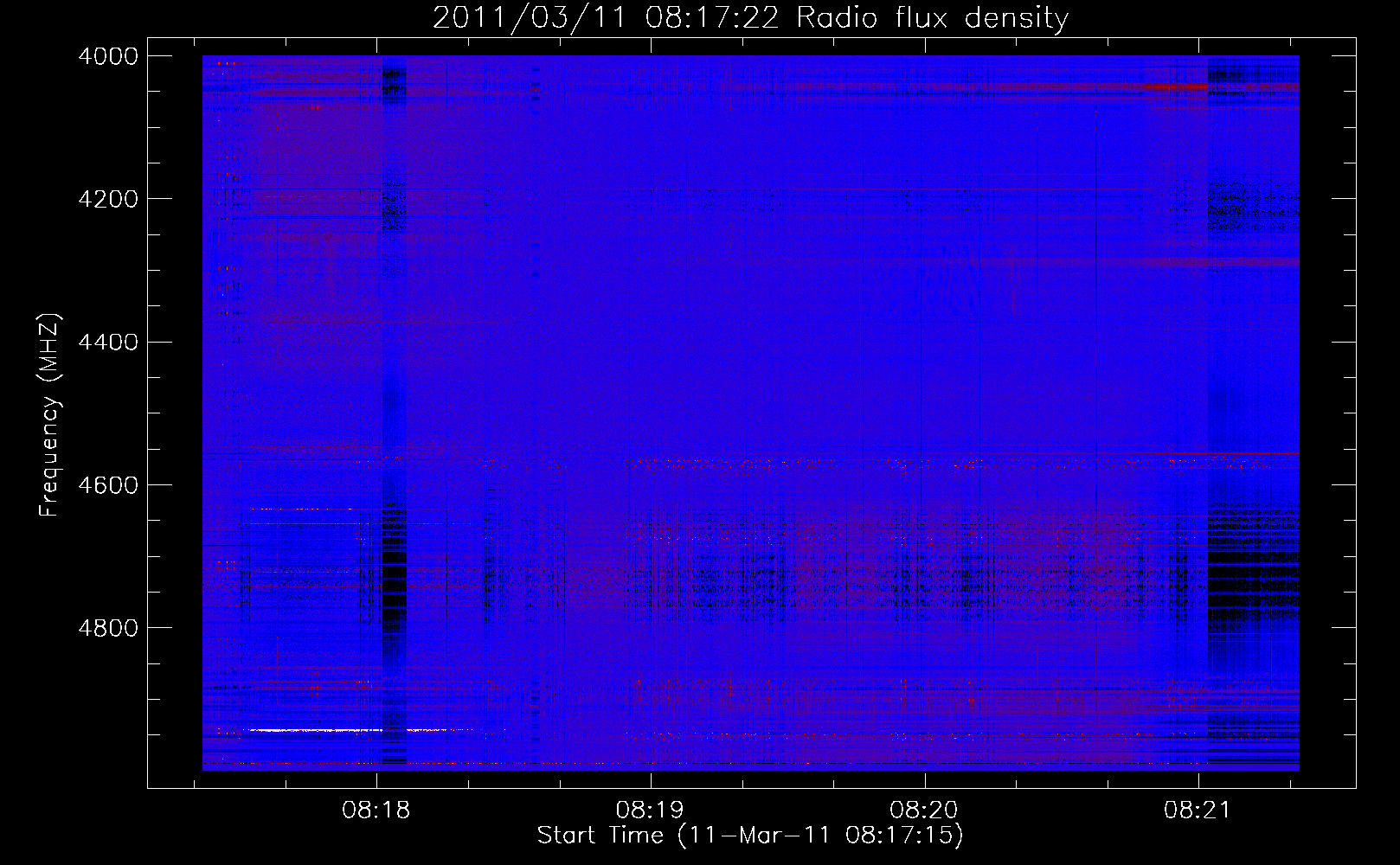Select the 4000 frequency axis label
The height and width of the screenshot is (865, 1400).
coord(108,56)
